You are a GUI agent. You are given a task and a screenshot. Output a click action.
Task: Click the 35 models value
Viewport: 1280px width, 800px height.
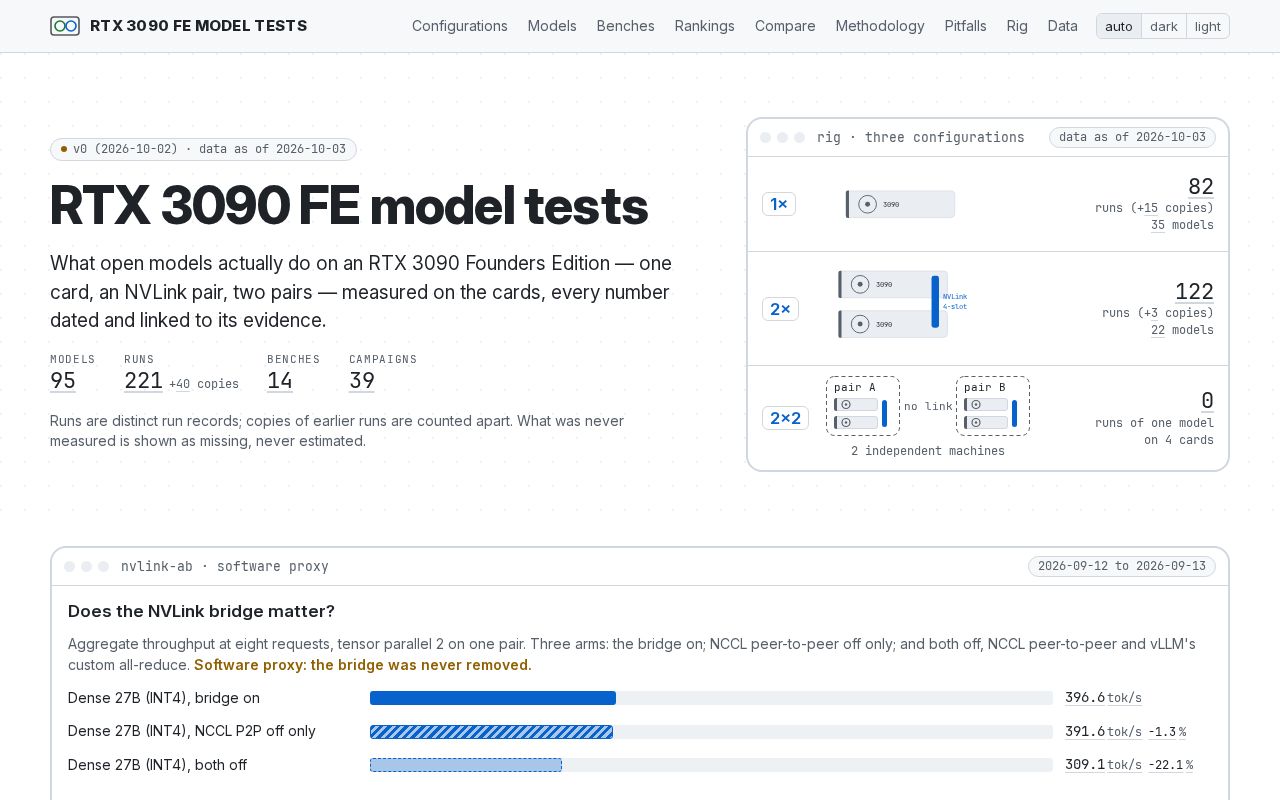pos(1158,225)
